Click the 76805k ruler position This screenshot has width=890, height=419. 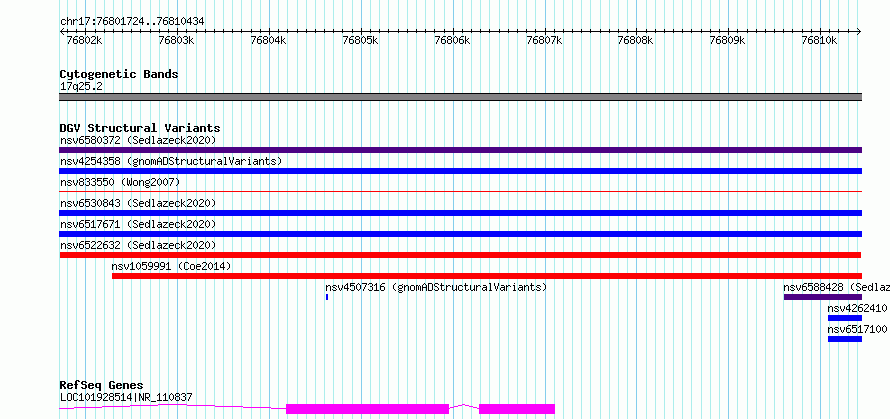(360, 41)
